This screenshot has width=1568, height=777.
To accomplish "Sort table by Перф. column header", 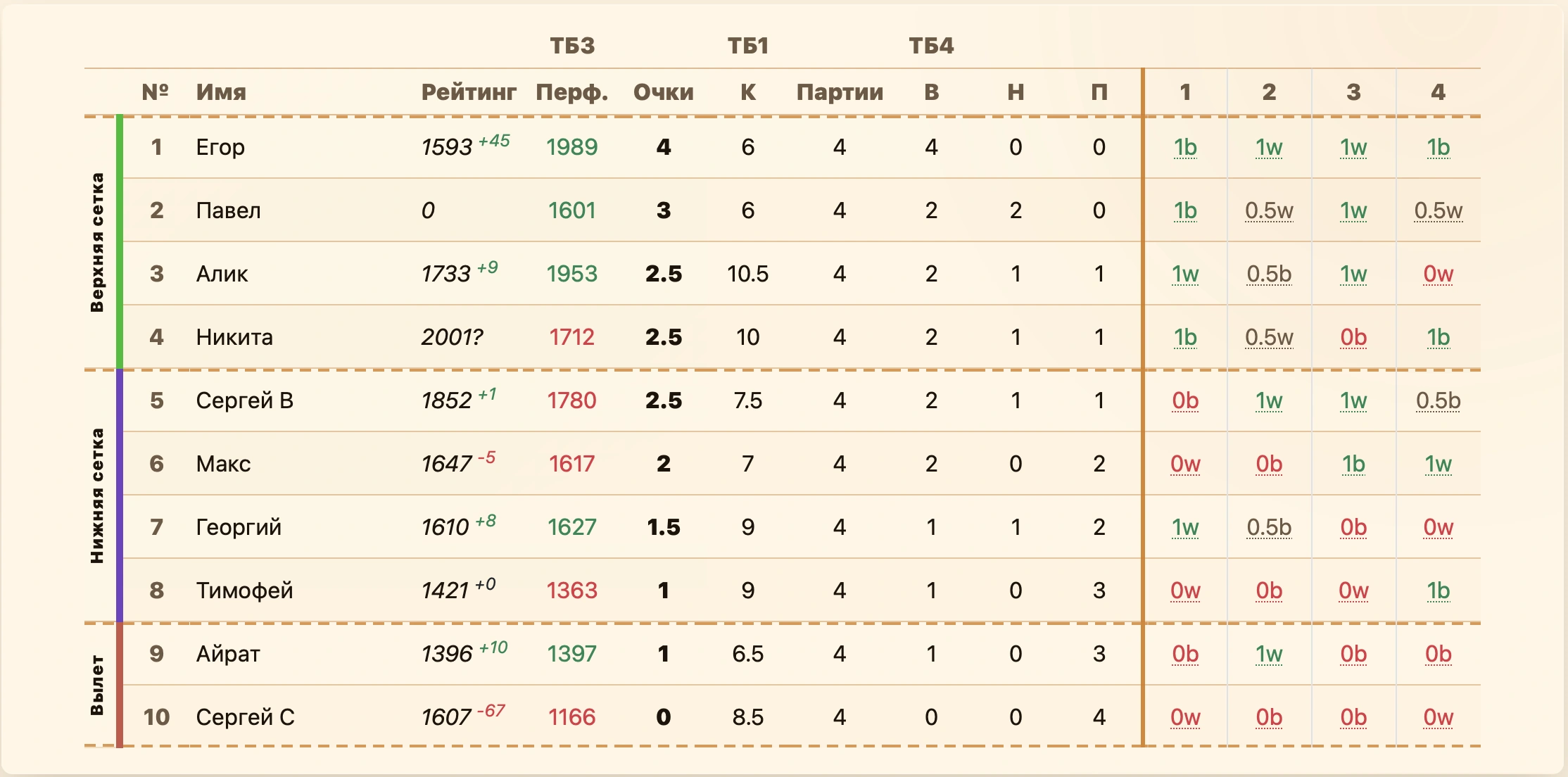I will (572, 92).
